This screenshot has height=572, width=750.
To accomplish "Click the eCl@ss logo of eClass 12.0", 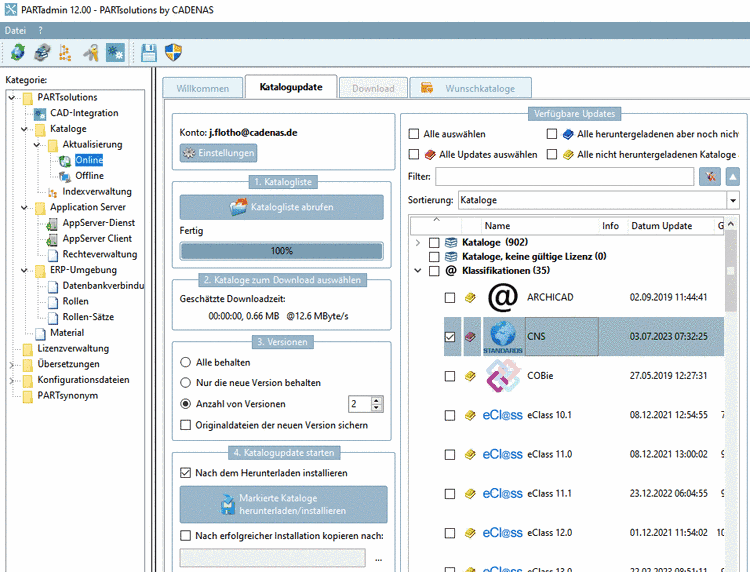I will pos(502,533).
